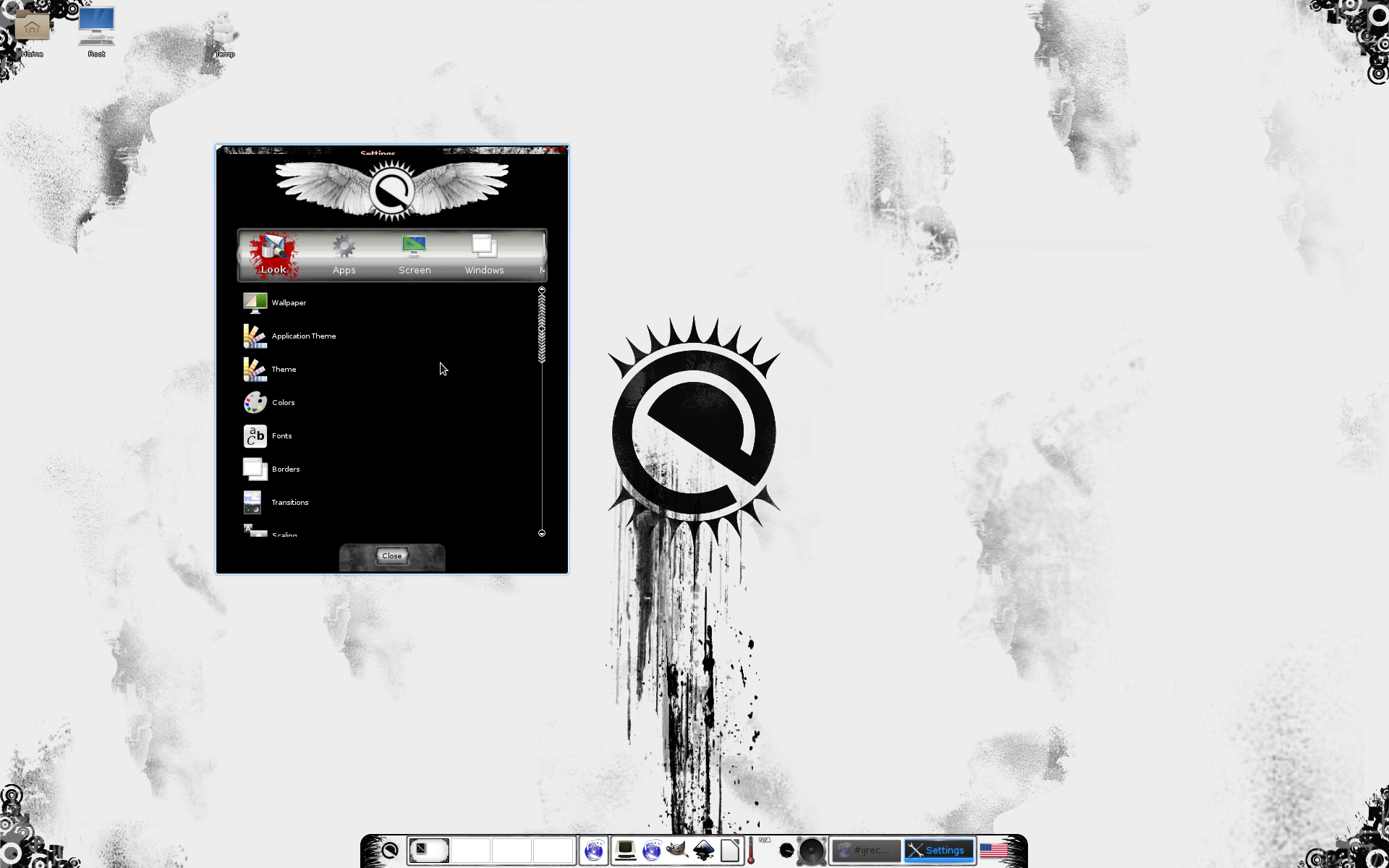Open the Borders settings entry
Viewport: 1389px width, 868px height.
389,469
